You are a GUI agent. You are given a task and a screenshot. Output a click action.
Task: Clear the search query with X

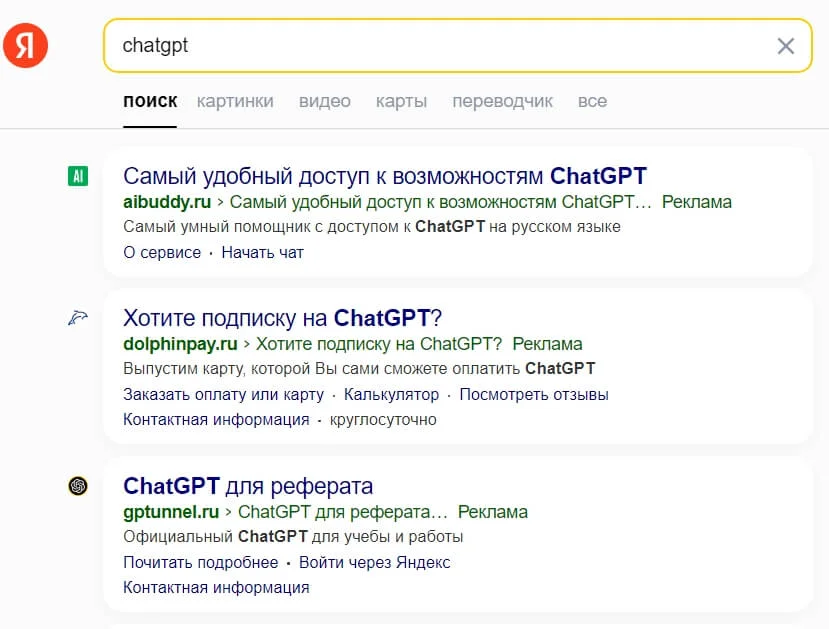pos(786,46)
